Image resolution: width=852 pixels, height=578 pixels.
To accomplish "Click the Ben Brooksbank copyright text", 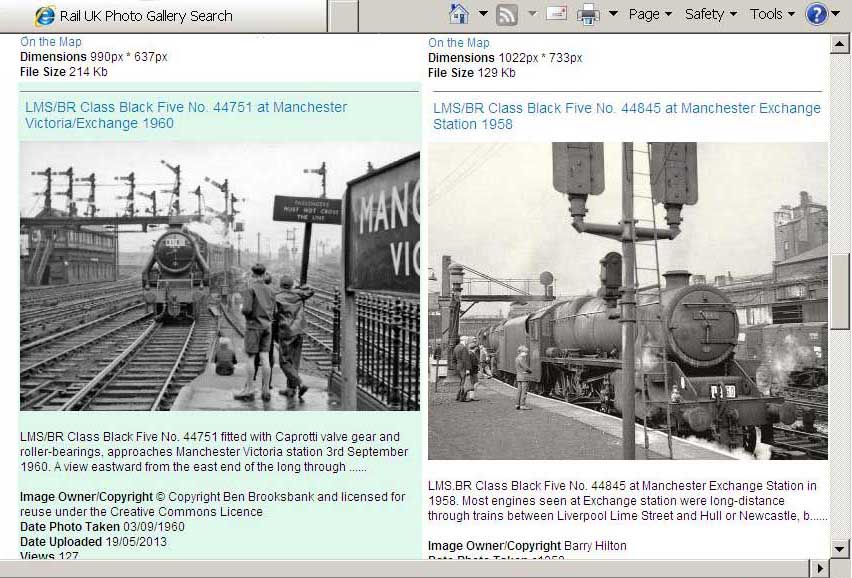I will [x=212, y=504].
